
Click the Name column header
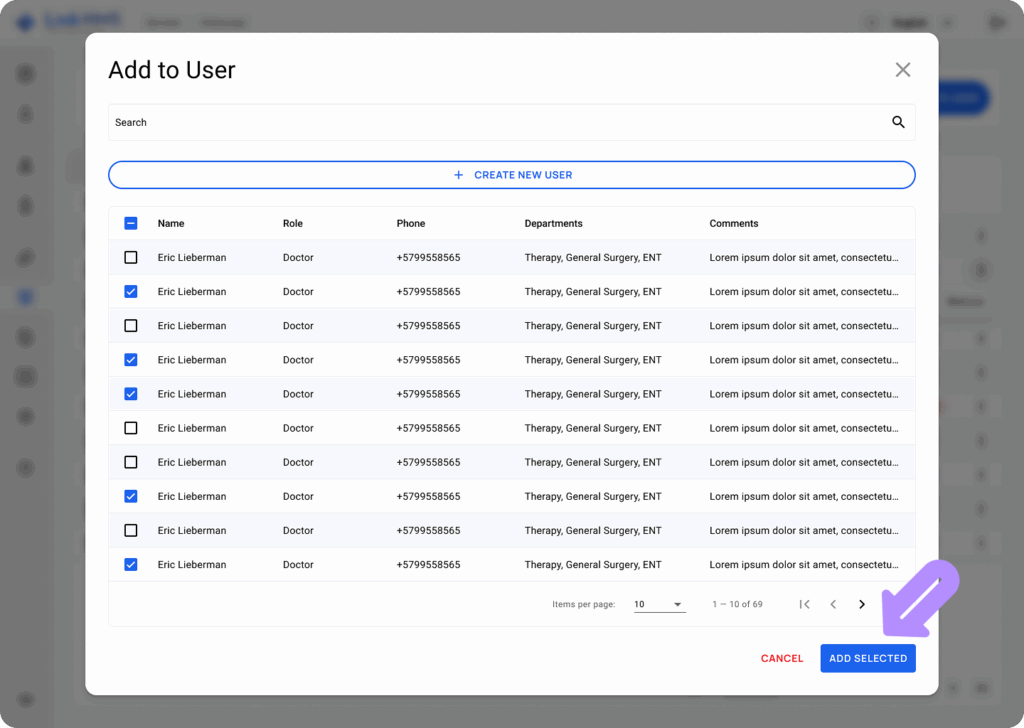coord(171,223)
